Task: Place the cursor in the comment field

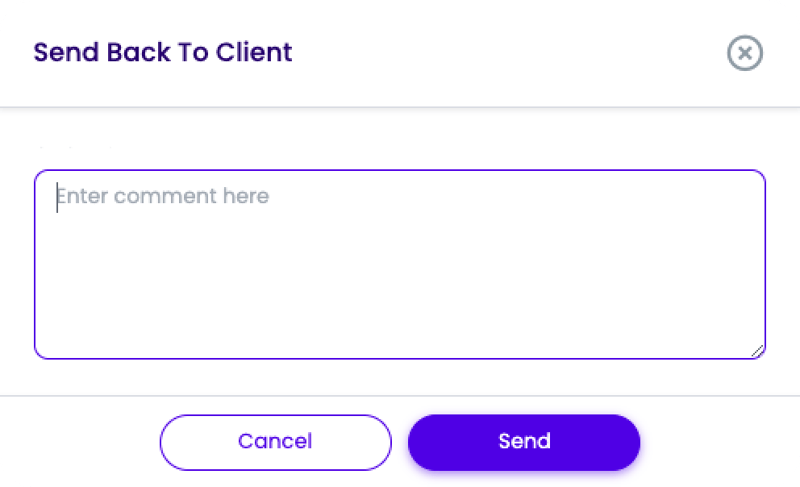Action: pos(400,264)
